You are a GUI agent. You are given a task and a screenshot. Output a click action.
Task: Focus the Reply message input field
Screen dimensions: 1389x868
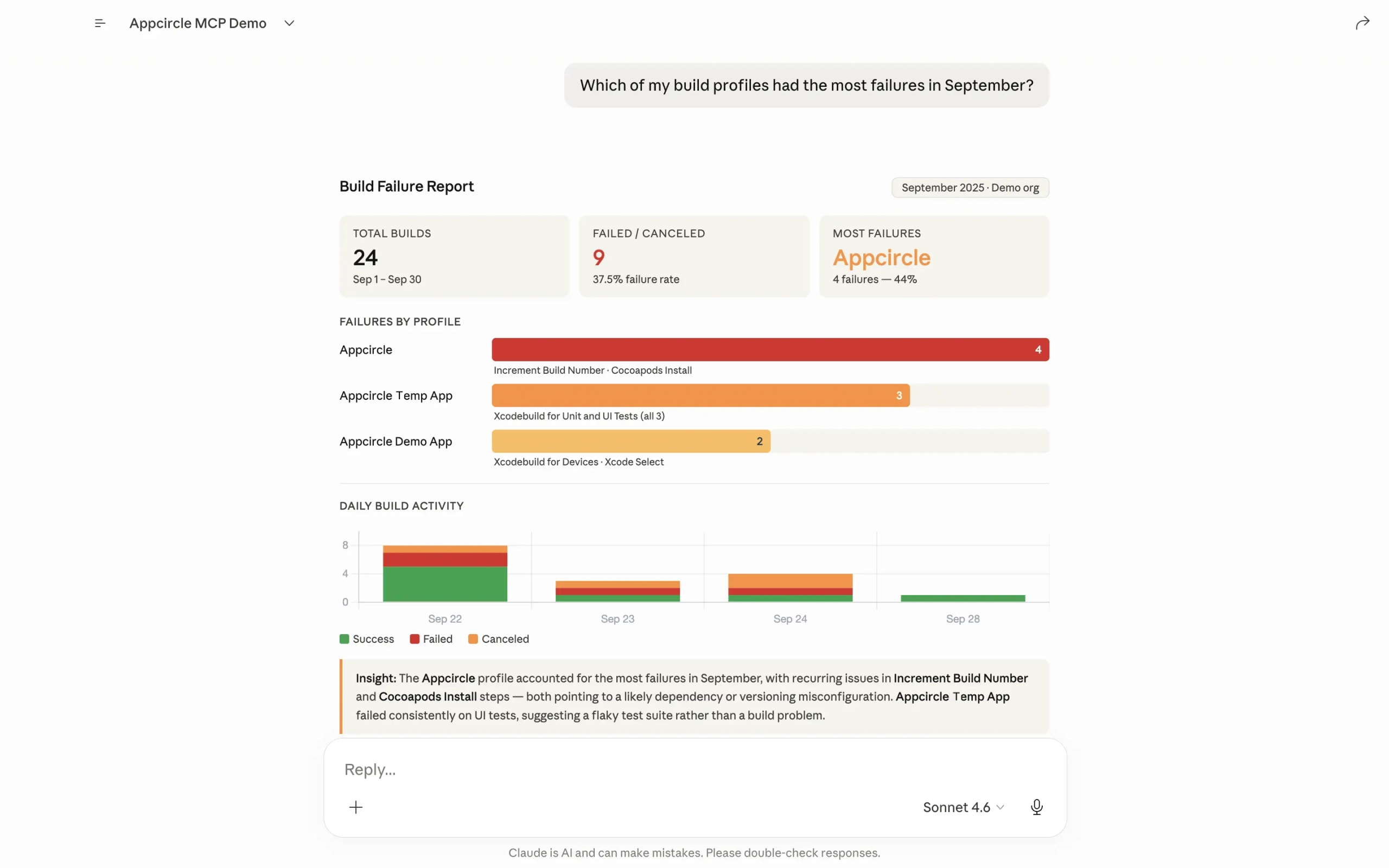pyautogui.click(x=694, y=769)
